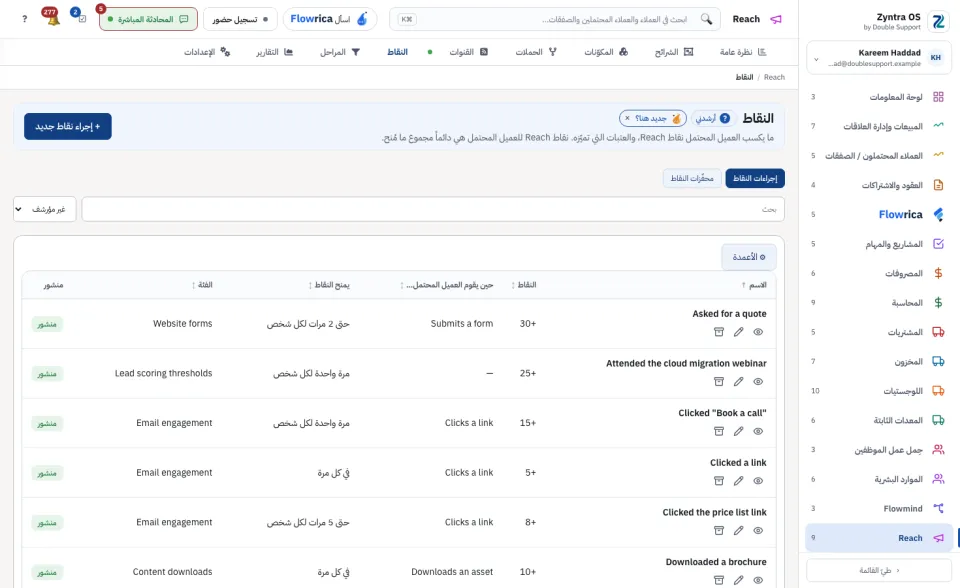Archive the "Asked for a quote" action
Image resolution: width=960 pixels, height=588 pixels.
tap(719, 332)
